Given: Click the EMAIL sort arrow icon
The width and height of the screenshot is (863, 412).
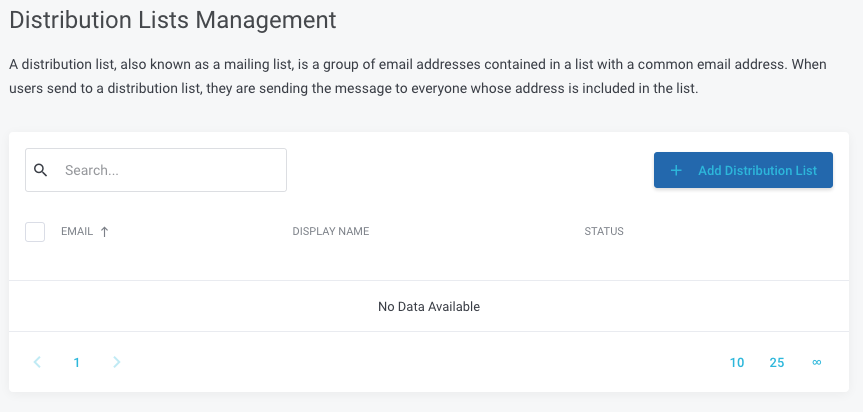Looking at the screenshot, I should [x=105, y=232].
